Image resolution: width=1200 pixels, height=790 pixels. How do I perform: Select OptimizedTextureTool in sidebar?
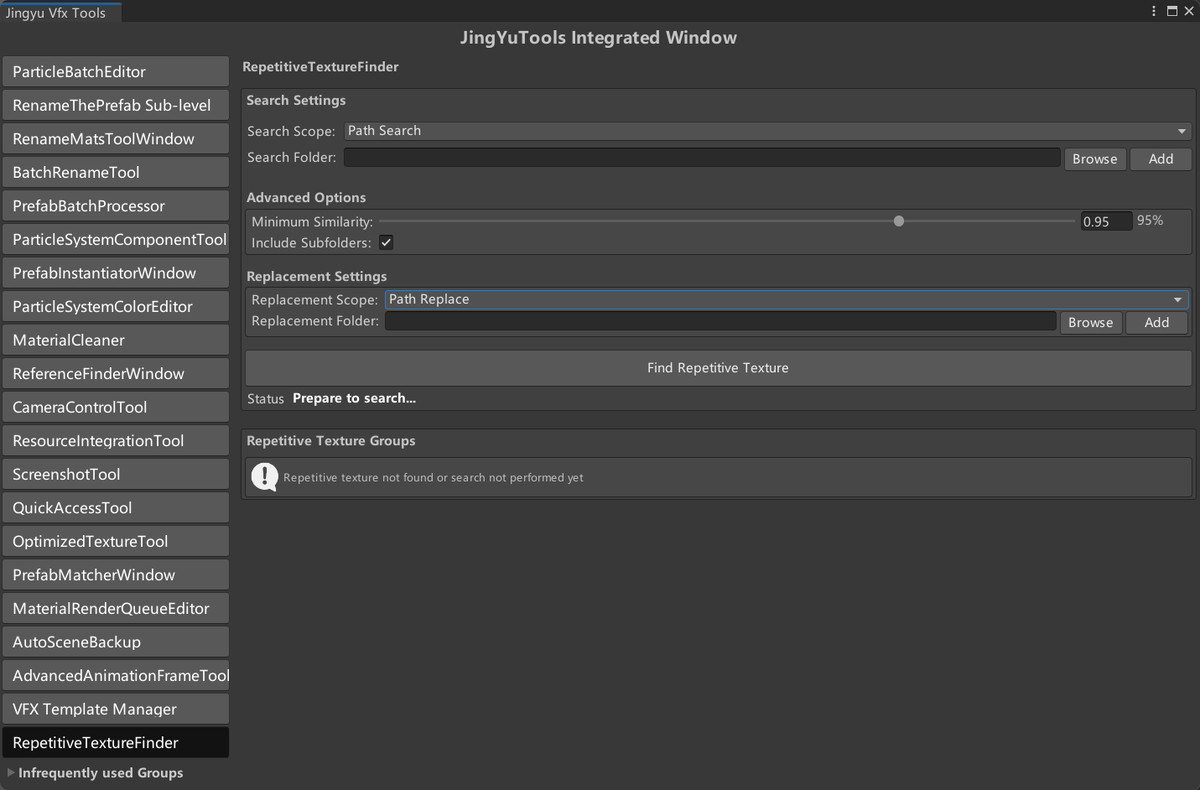115,541
